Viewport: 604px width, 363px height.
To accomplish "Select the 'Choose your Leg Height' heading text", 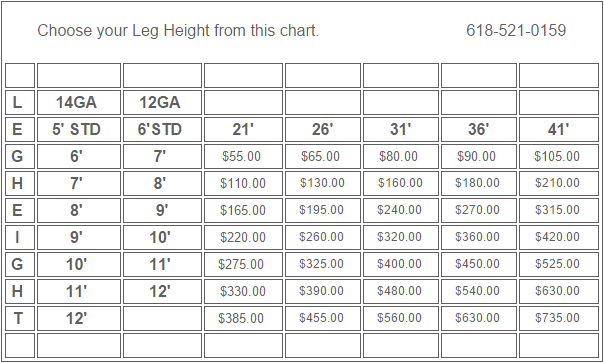I will click(x=178, y=30).
